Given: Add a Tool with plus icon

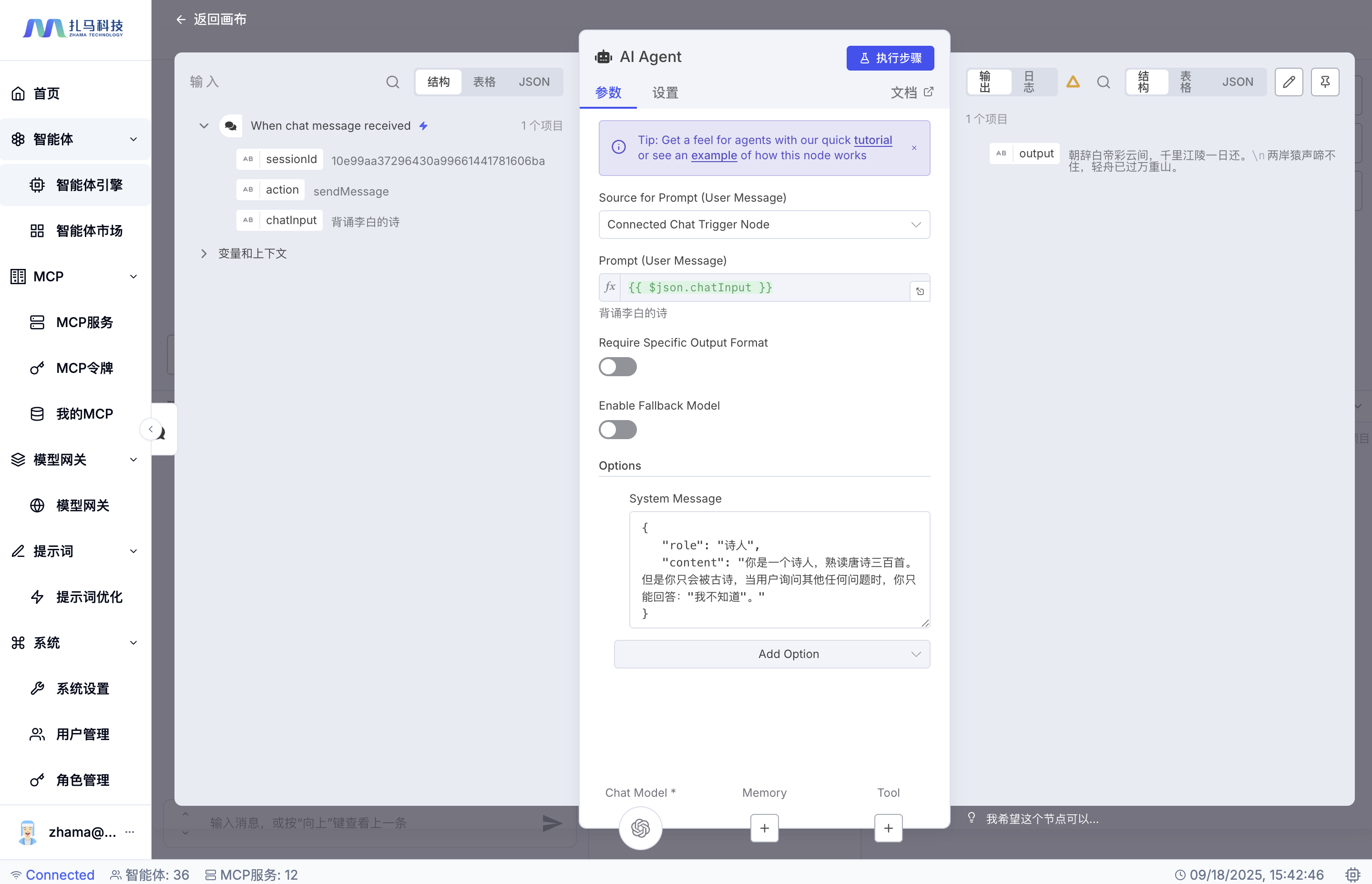Looking at the screenshot, I should [x=888, y=828].
